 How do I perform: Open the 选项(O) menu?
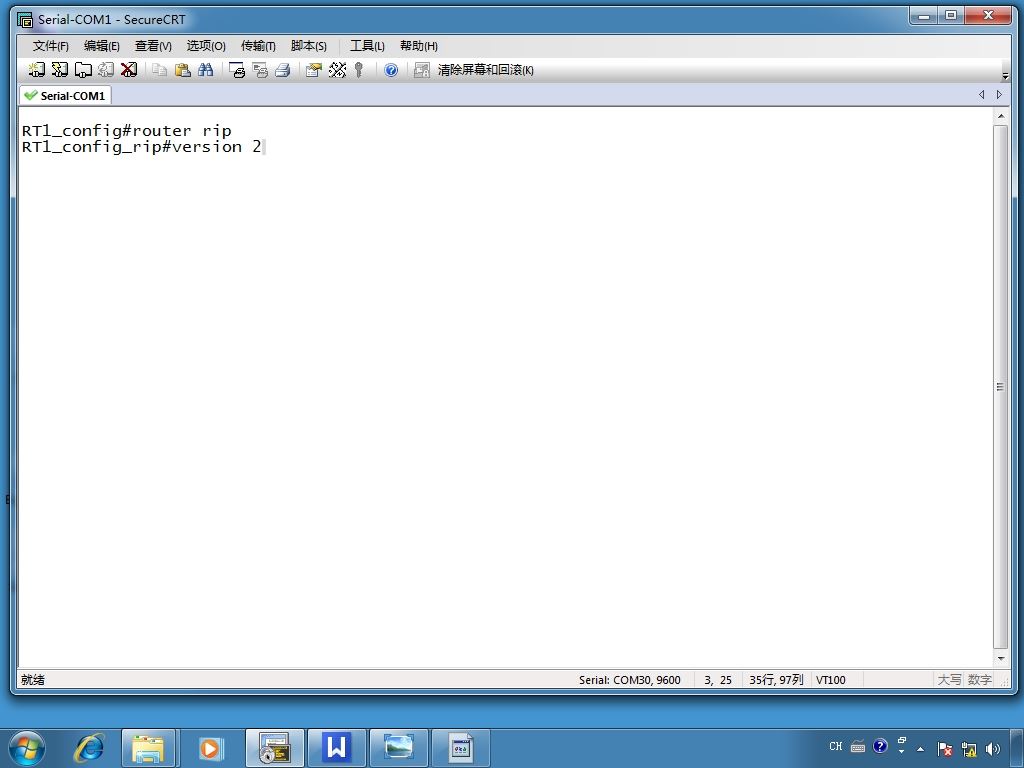(206, 46)
